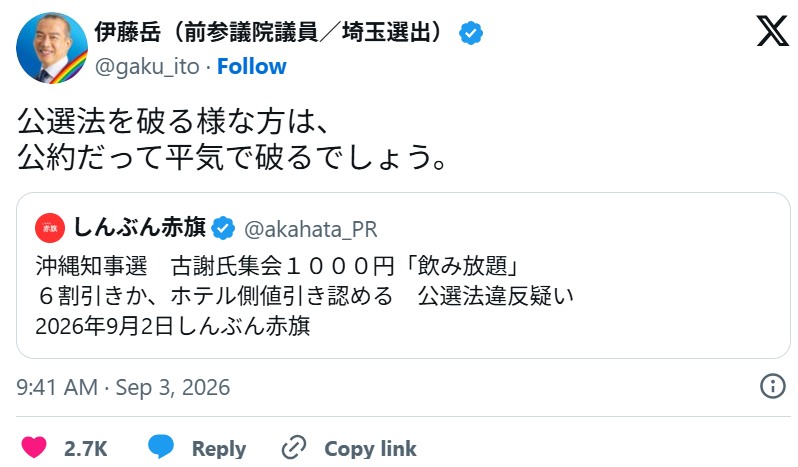Click the Reply text label
This screenshot has width=798, height=467.
click(219, 449)
